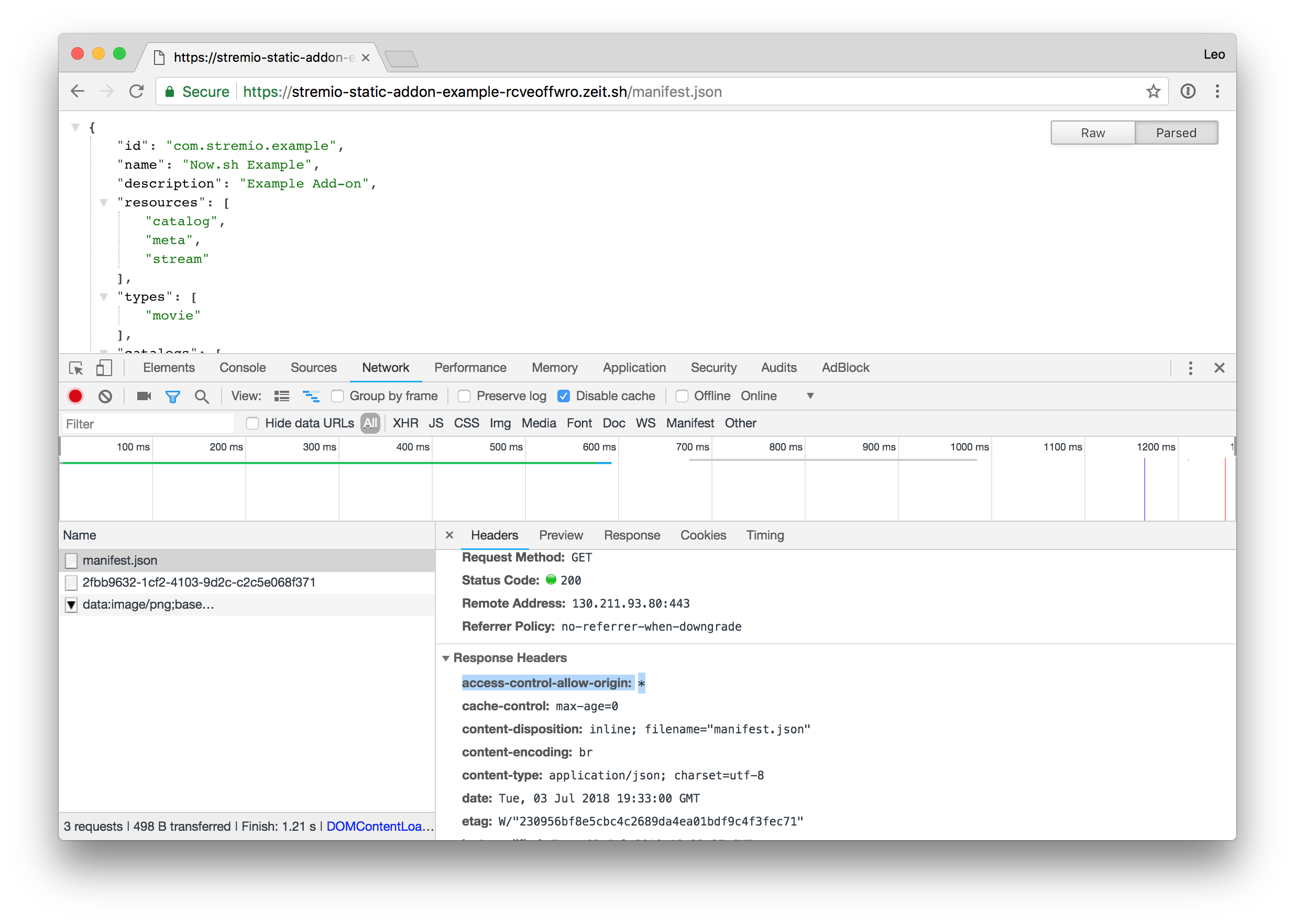
Task: Enable Preserve log
Action: 464,396
